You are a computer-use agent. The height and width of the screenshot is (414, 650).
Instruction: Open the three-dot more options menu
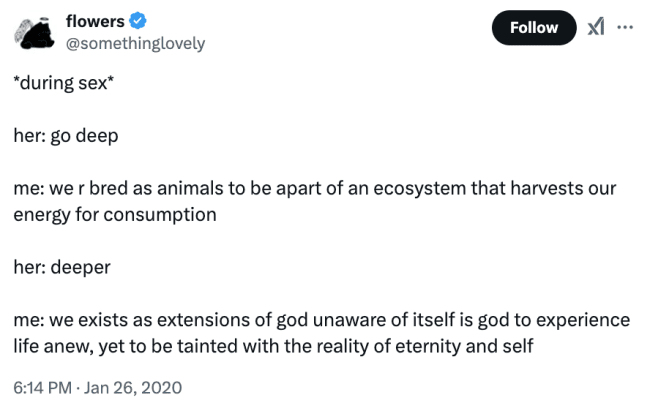point(626,27)
